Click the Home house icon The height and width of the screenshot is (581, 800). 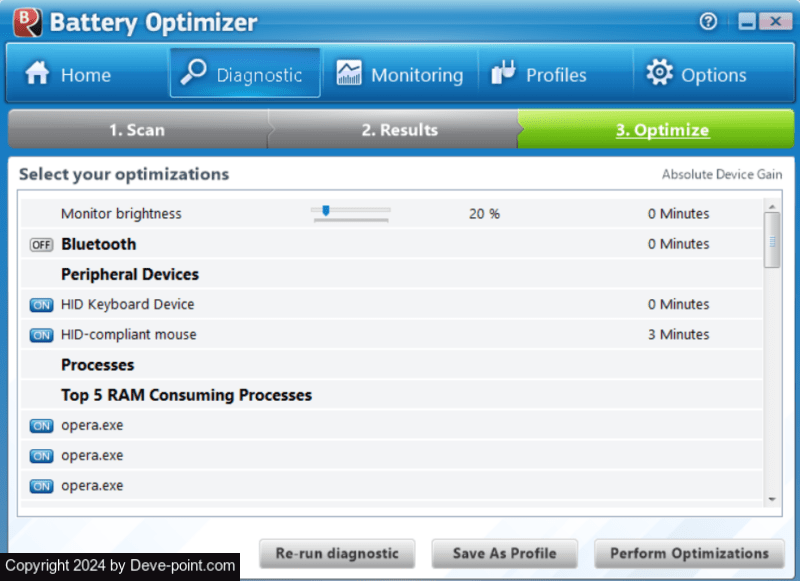pyautogui.click(x=37, y=74)
